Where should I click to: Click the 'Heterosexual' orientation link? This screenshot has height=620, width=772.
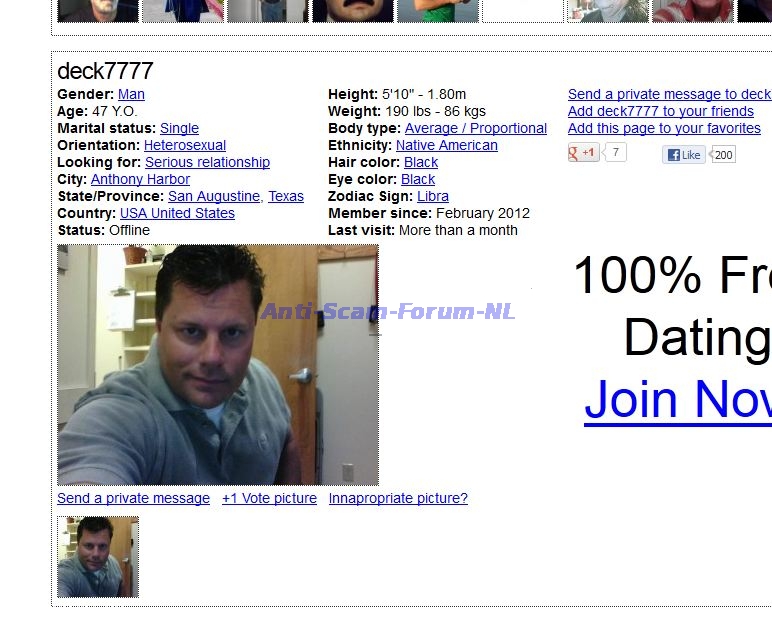[x=185, y=145]
